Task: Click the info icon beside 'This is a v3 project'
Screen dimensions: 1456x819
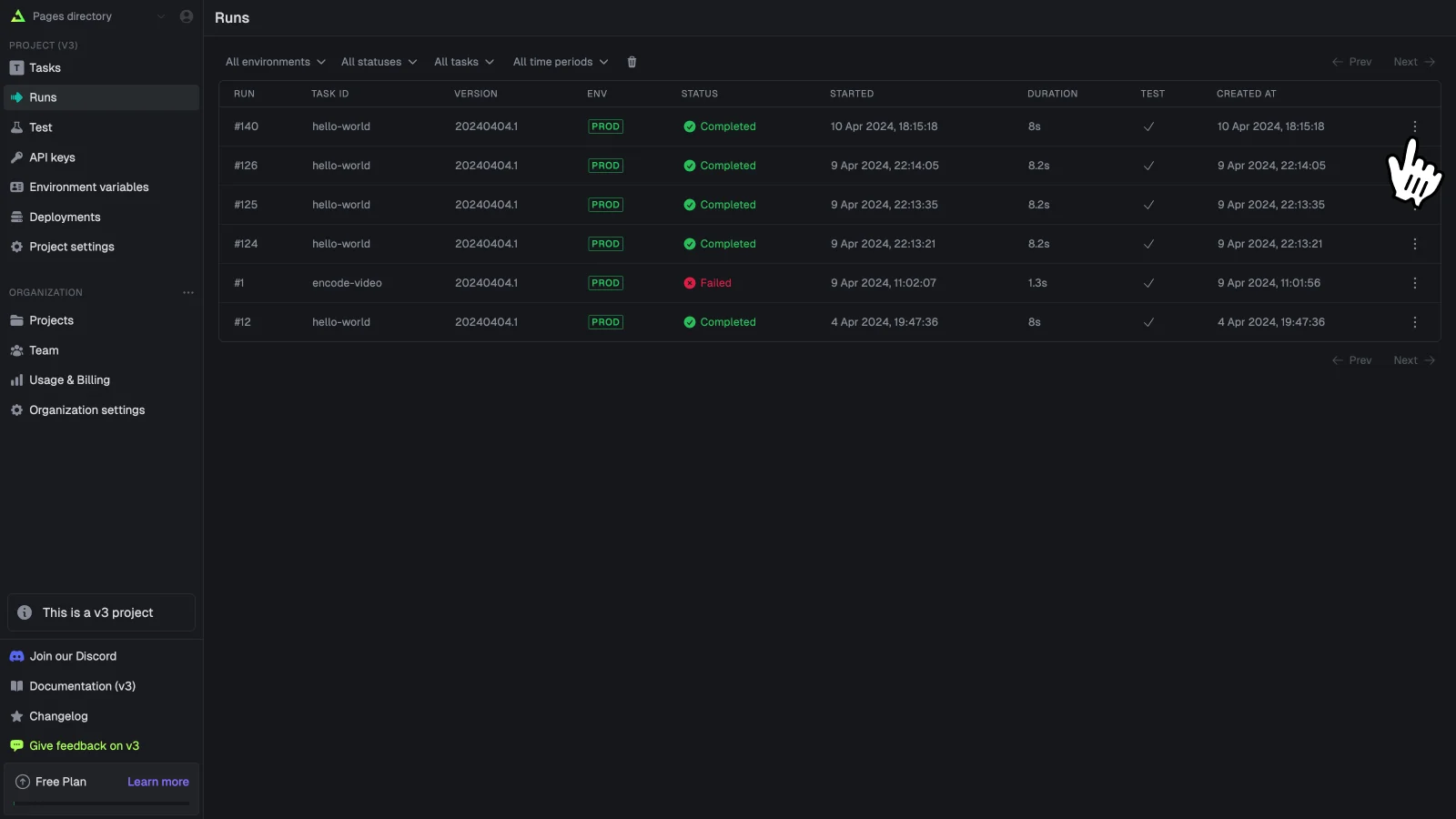Action: pyautogui.click(x=25, y=612)
